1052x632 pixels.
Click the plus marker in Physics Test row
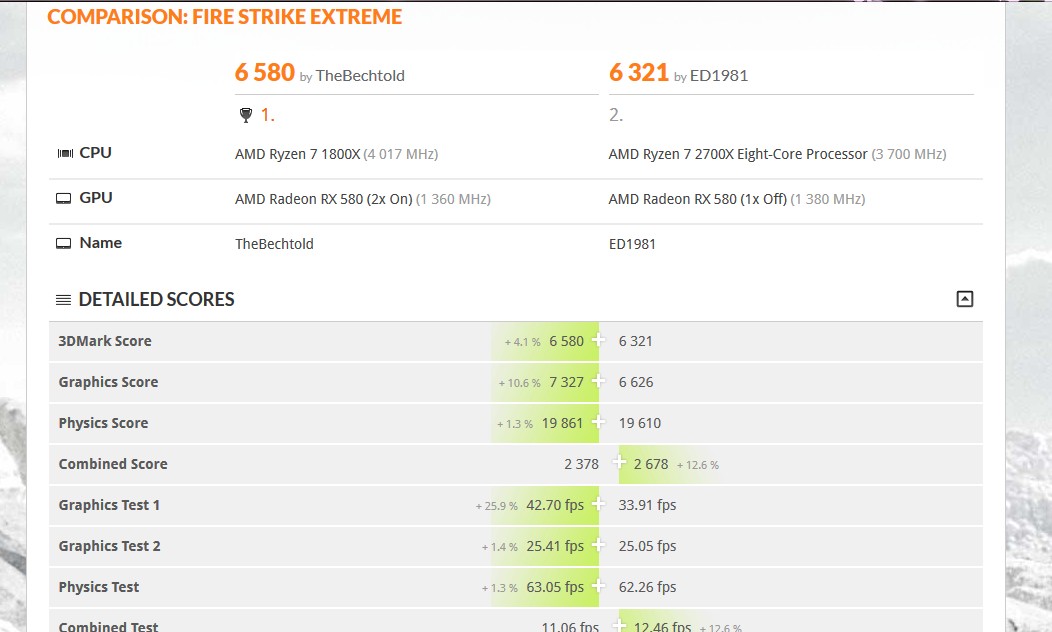[x=598, y=586]
